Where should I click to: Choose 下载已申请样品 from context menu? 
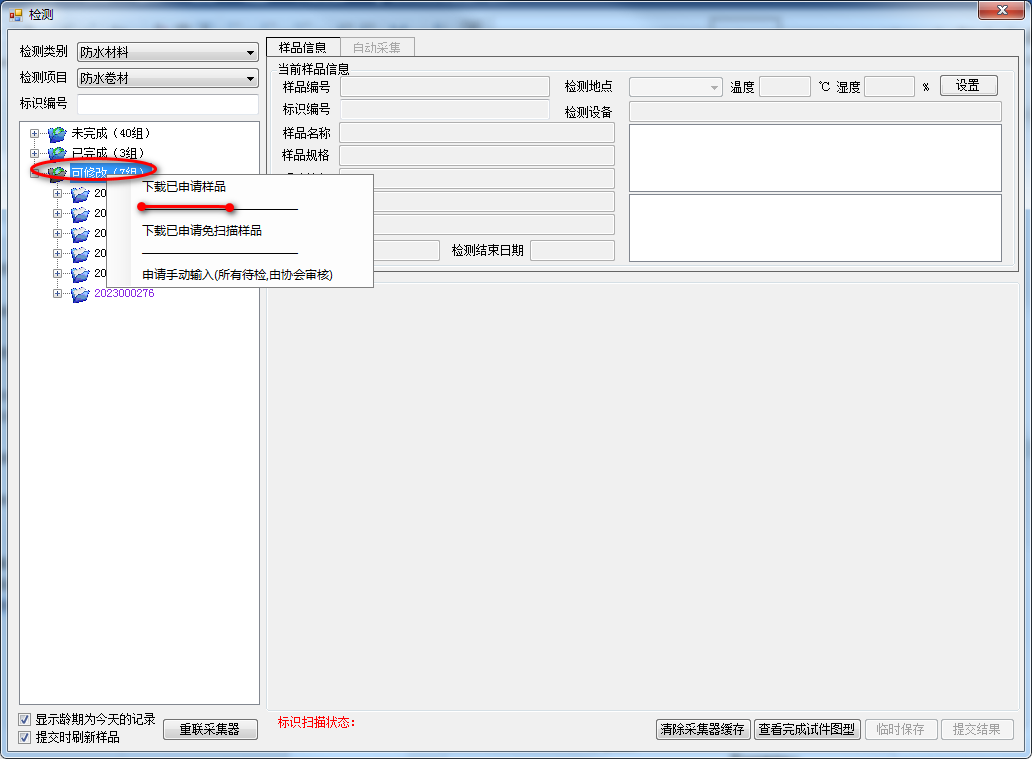[x=184, y=187]
